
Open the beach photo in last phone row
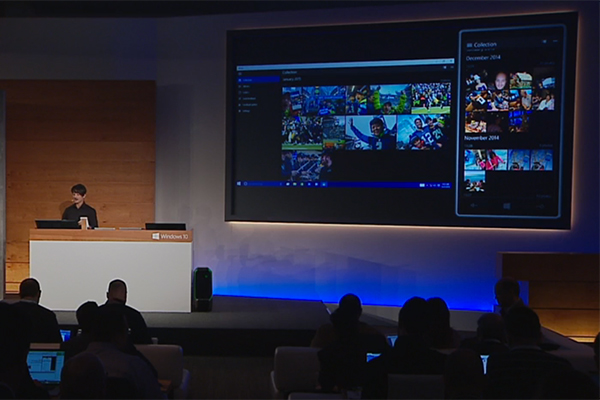tap(474, 181)
